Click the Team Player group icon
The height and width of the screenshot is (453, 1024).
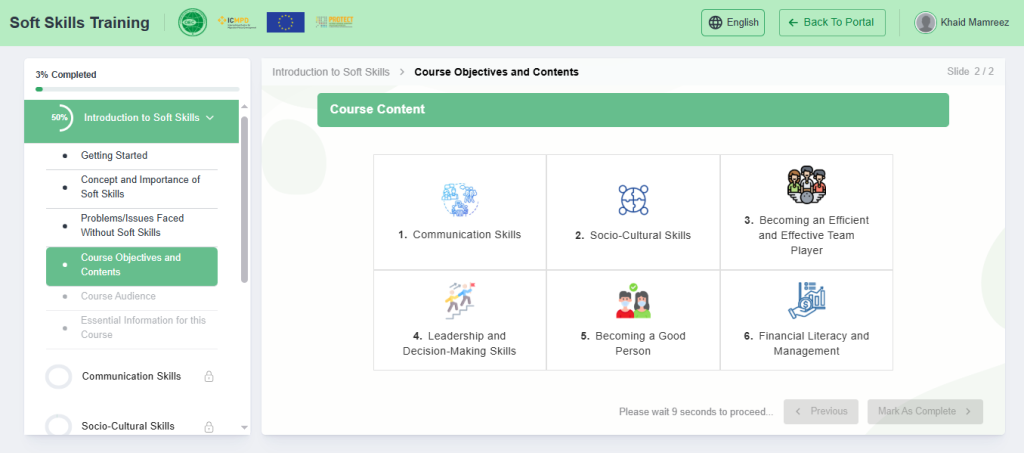tap(806, 187)
